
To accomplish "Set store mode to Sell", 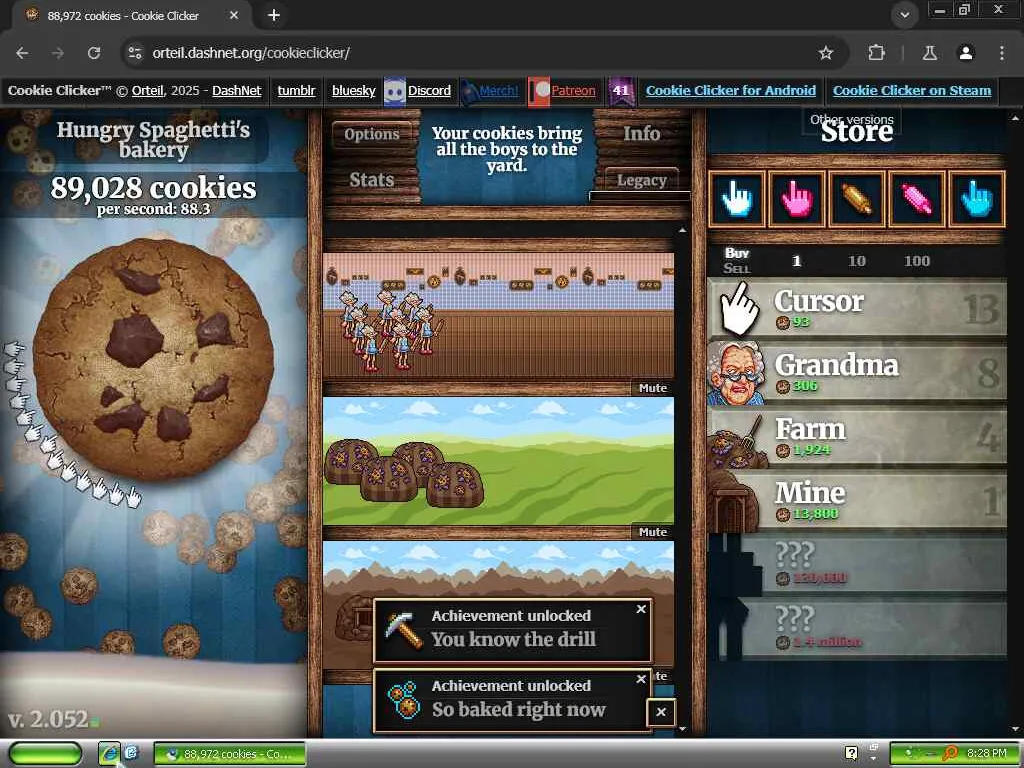I will (x=737, y=268).
